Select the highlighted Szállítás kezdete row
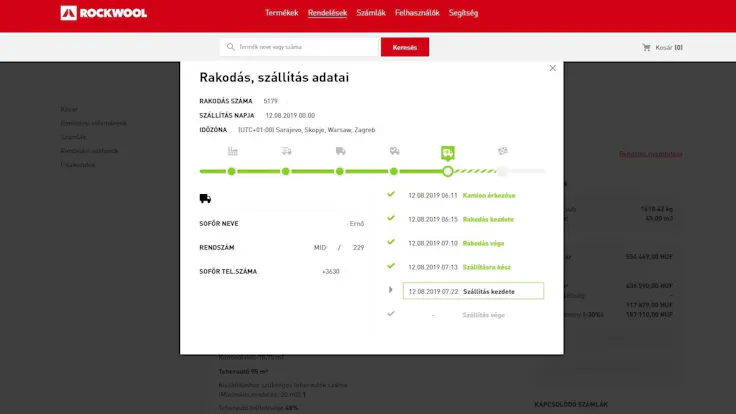 473,291
